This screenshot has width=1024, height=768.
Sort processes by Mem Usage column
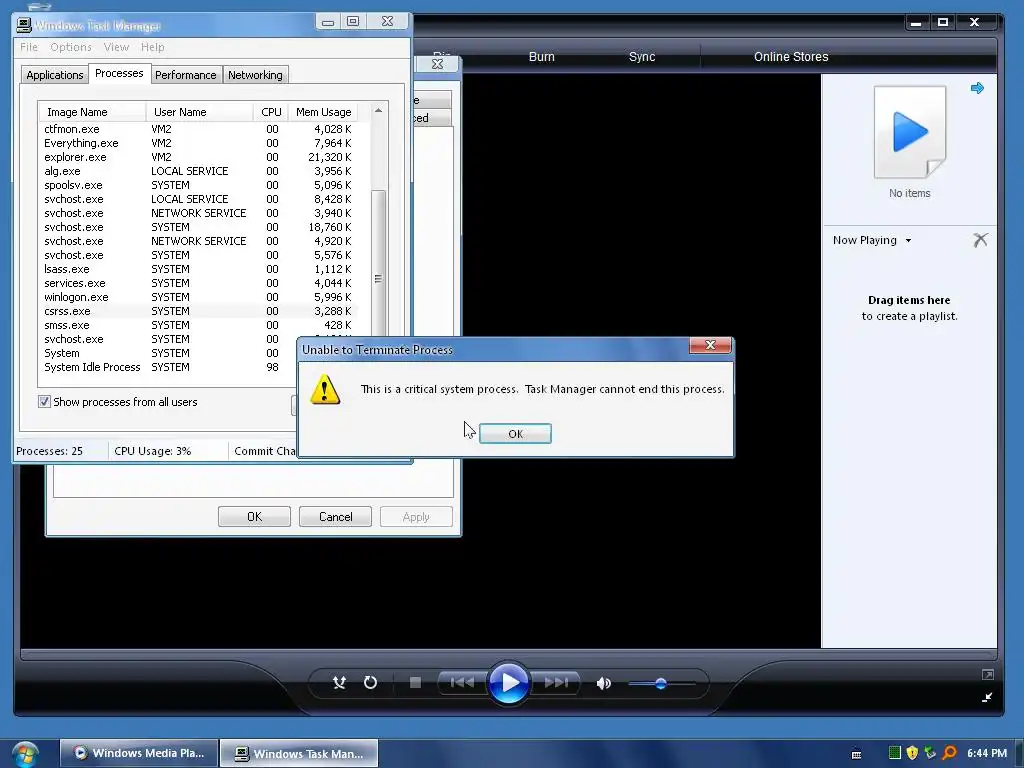tap(323, 112)
